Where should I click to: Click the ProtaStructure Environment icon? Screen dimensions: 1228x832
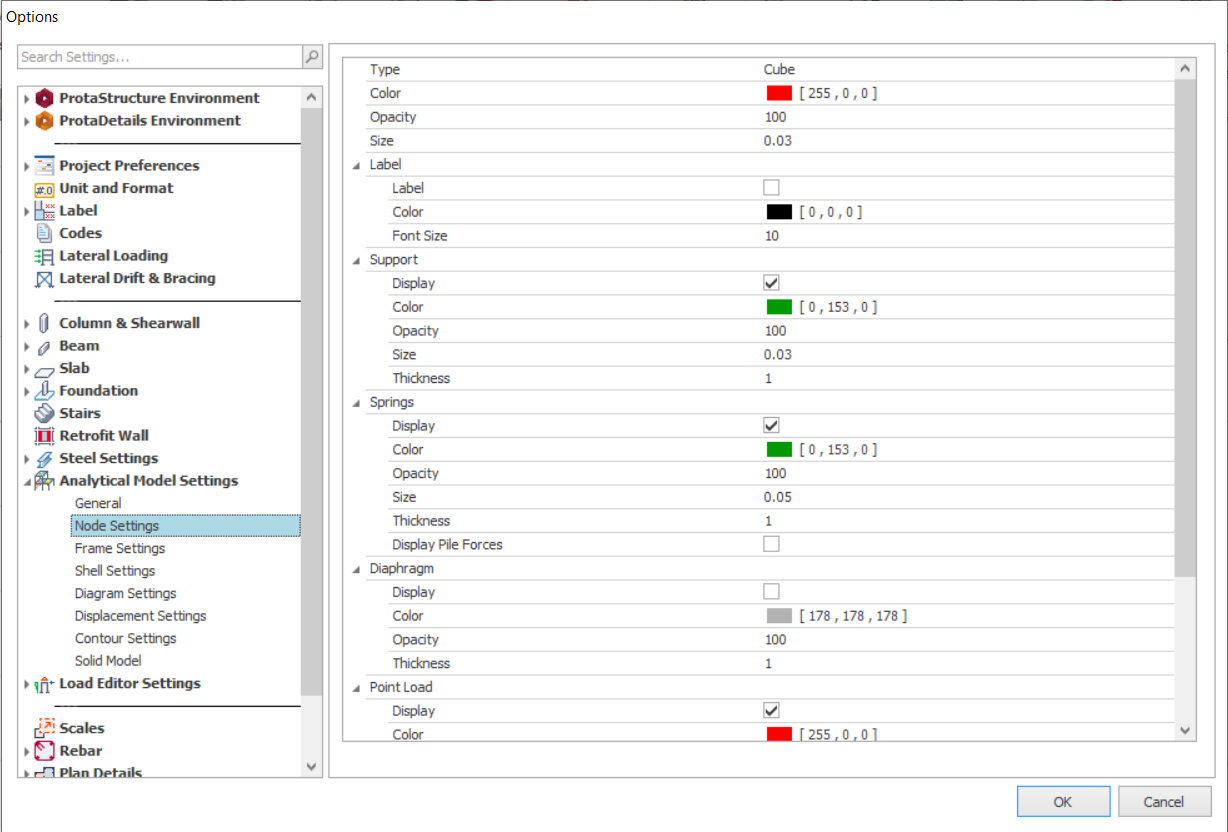[44, 98]
